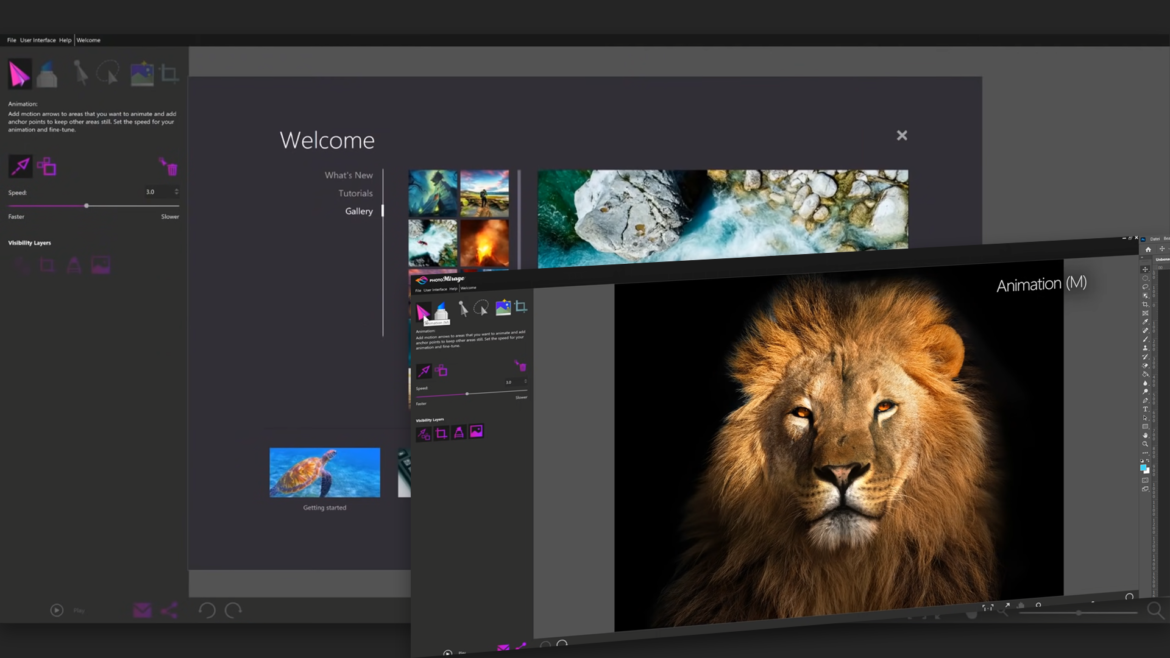
Task: Open What's New in the Welcome dialog
Action: pyautogui.click(x=348, y=175)
